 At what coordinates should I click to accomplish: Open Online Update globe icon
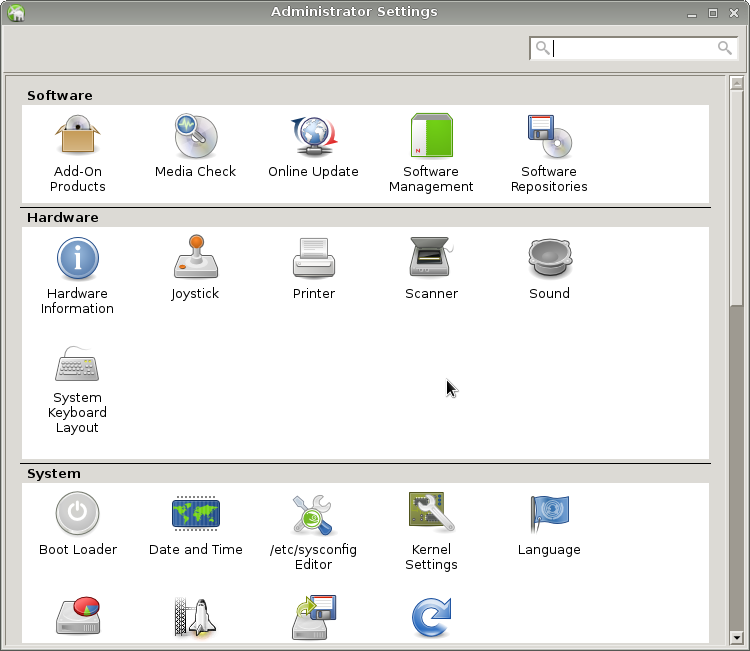click(313, 137)
